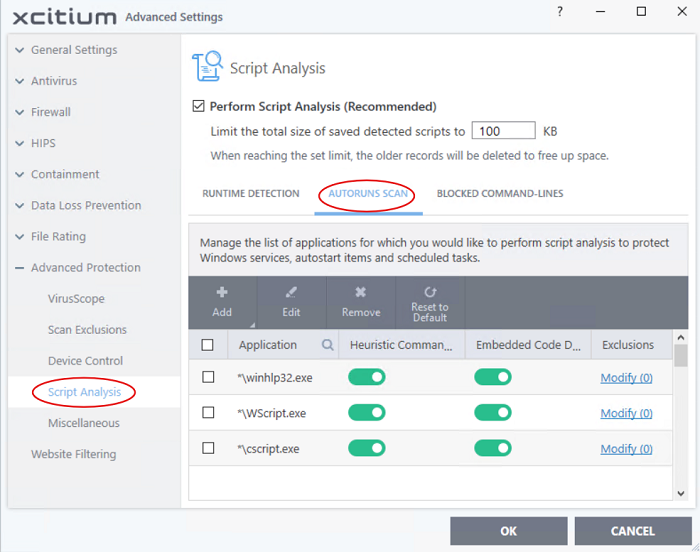Collapse Advanced Protection minus icon

click(x=20, y=268)
